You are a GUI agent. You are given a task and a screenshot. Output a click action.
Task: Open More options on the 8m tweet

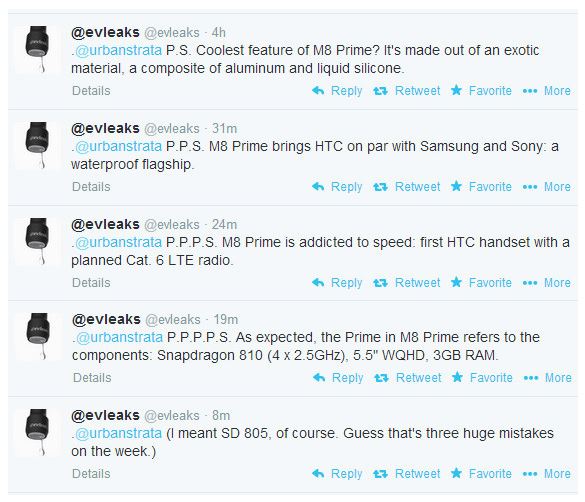click(547, 474)
